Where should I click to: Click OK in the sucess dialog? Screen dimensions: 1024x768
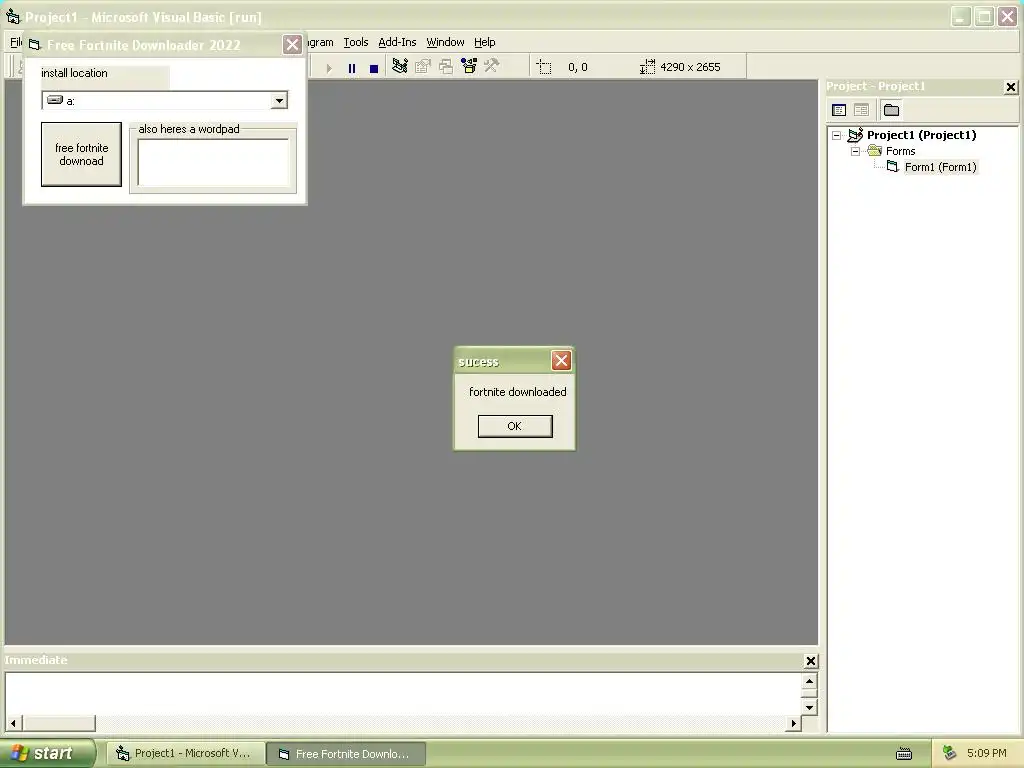515,426
